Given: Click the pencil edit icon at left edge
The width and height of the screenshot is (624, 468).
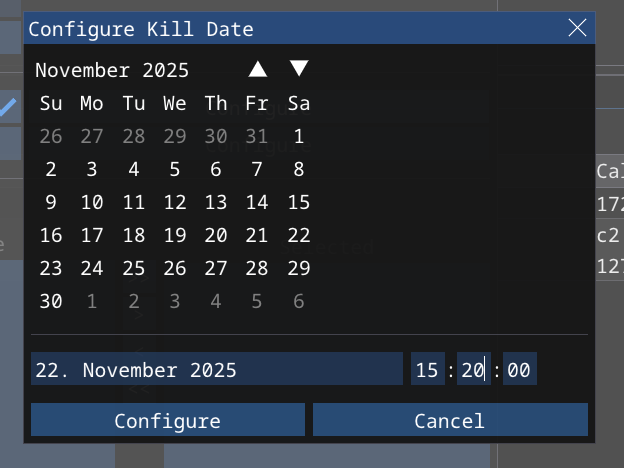Looking at the screenshot, I should (x=8, y=107).
